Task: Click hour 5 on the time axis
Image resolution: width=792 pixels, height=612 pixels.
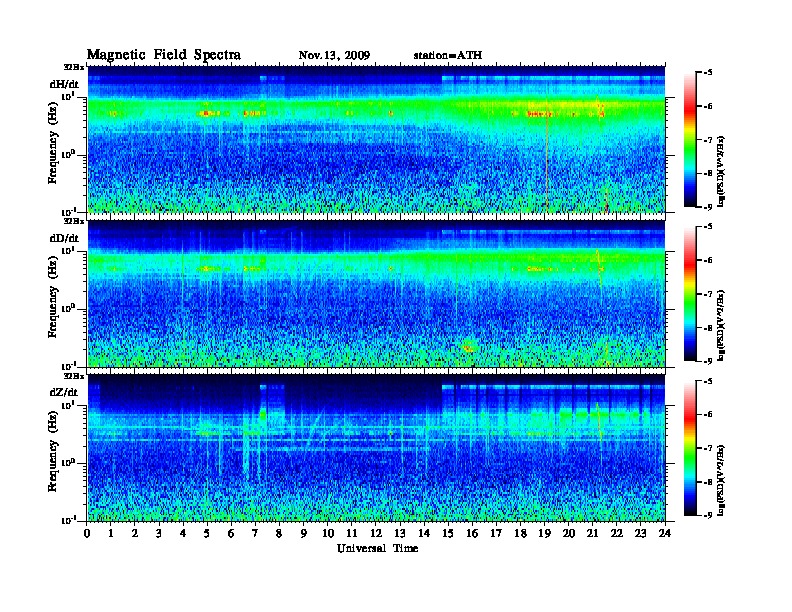Action: point(207,534)
